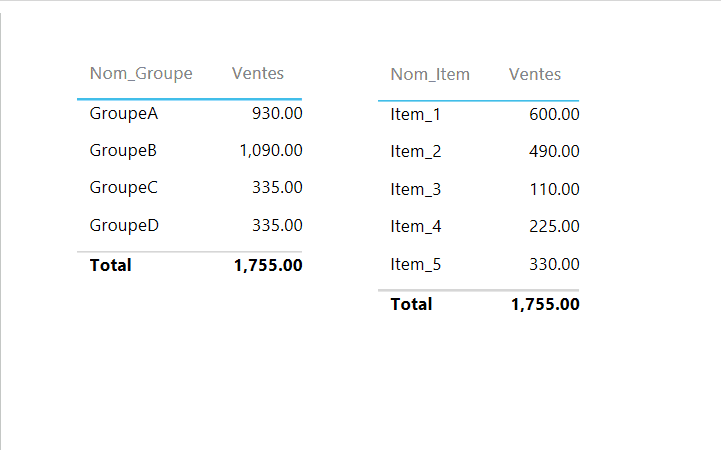Screen dimensions: 721x450
Task: Select the Item_3 row label
Action: pyautogui.click(x=416, y=189)
